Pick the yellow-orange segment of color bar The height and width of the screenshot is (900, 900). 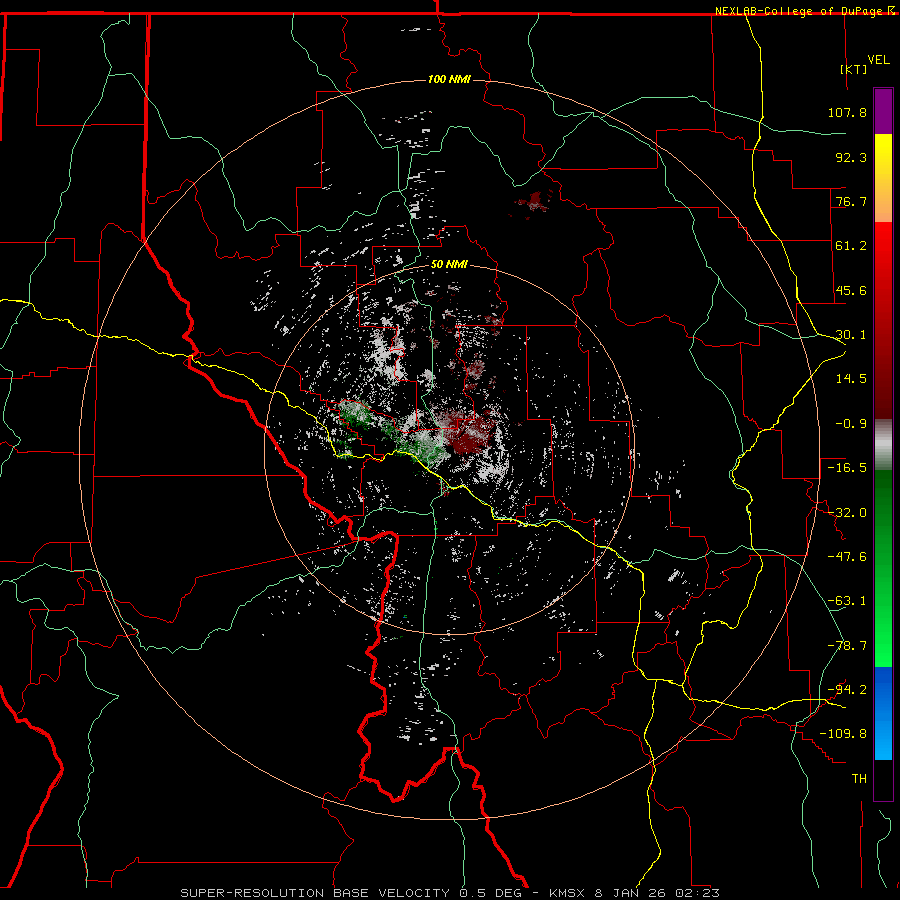coord(883,178)
